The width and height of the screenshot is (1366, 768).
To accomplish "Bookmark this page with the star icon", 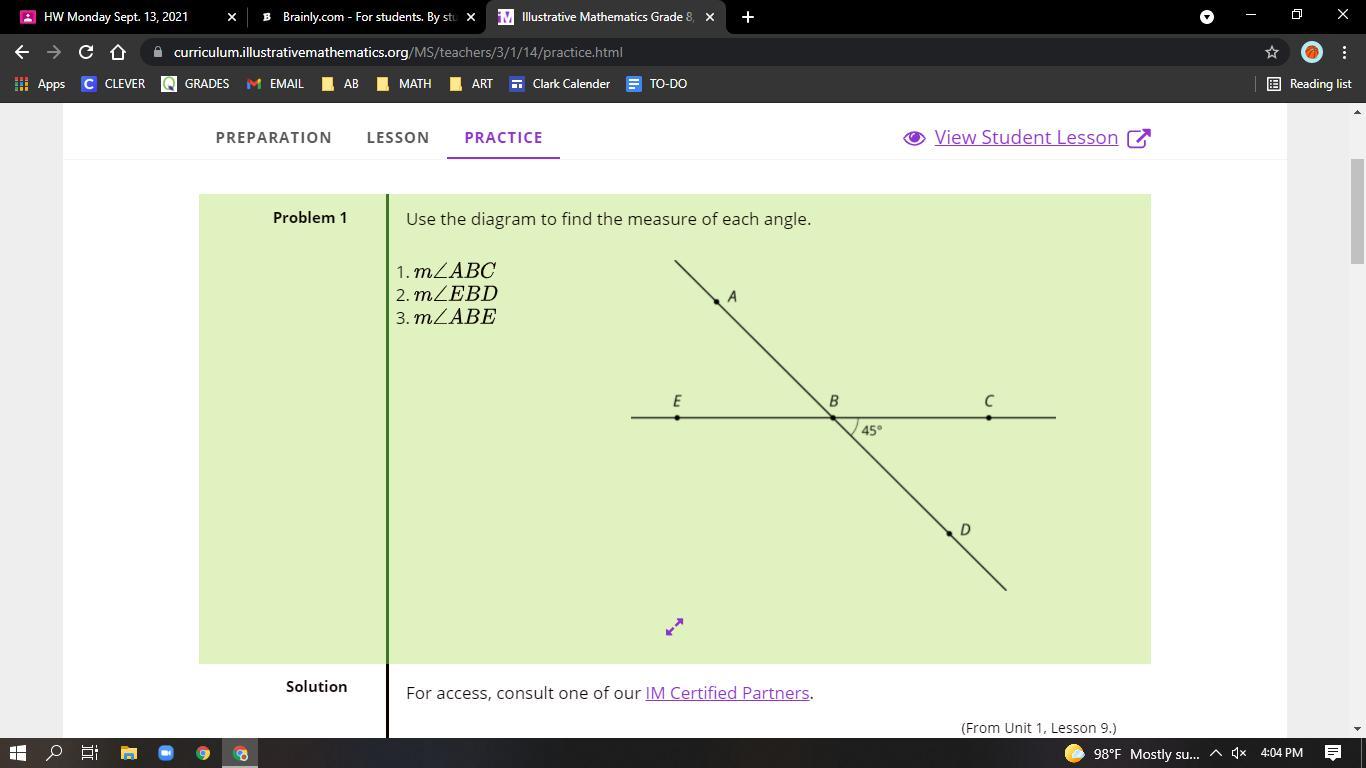I will point(1271,52).
